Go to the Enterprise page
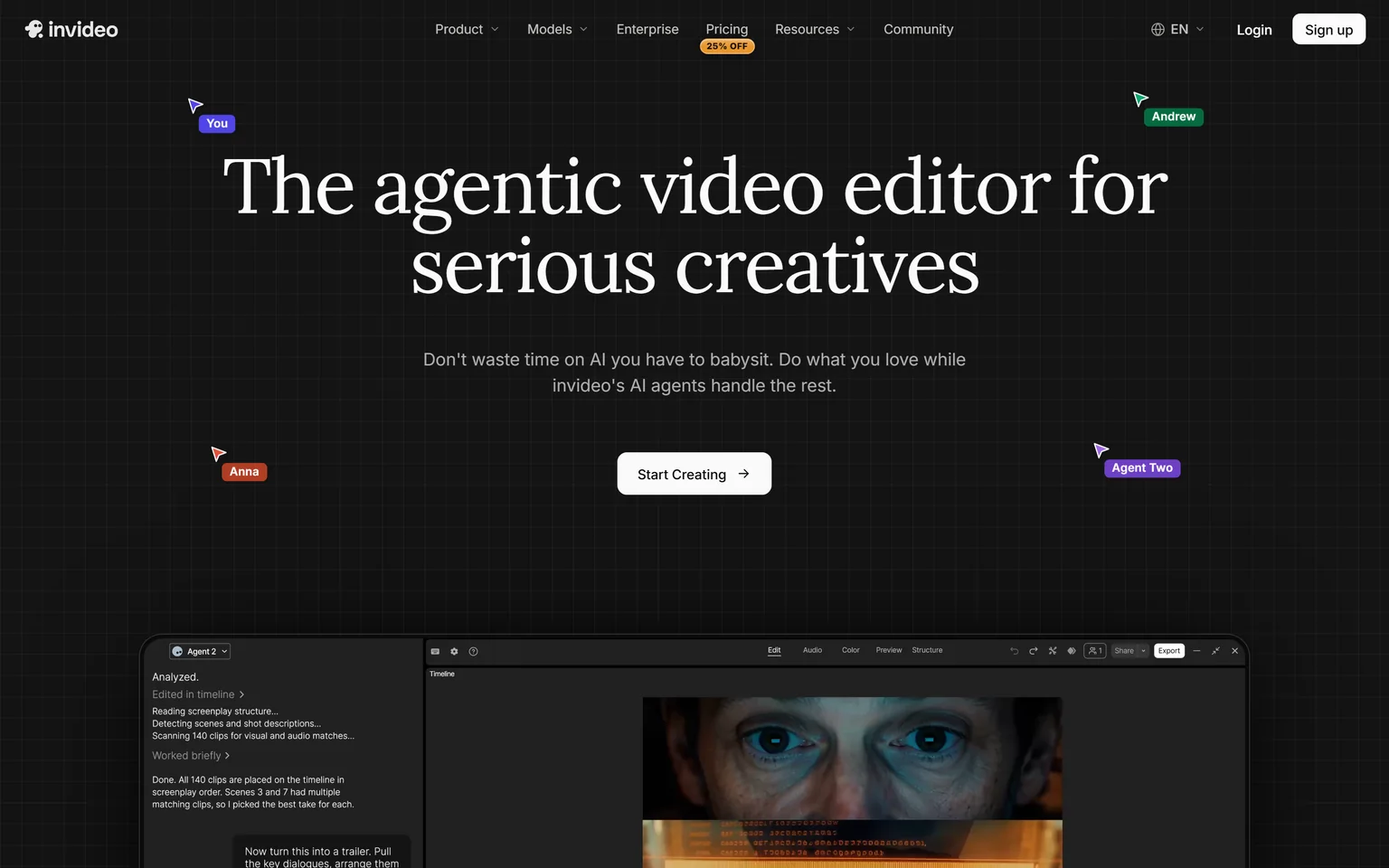The image size is (1389, 868). tap(647, 29)
